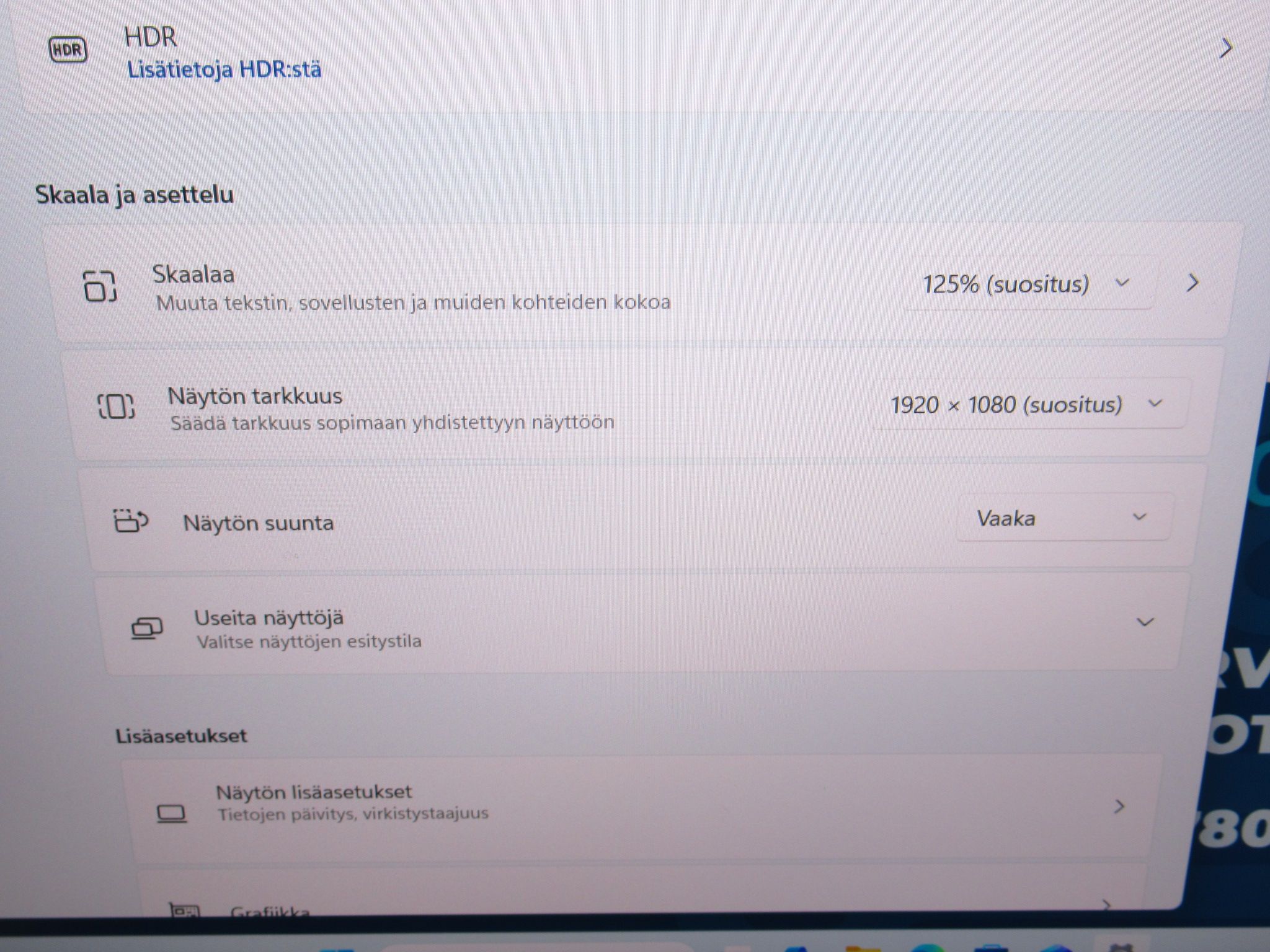This screenshot has width=1270, height=952.
Task: Click the Grafiikka row right chevron
Action: pyautogui.click(x=1107, y=906)
